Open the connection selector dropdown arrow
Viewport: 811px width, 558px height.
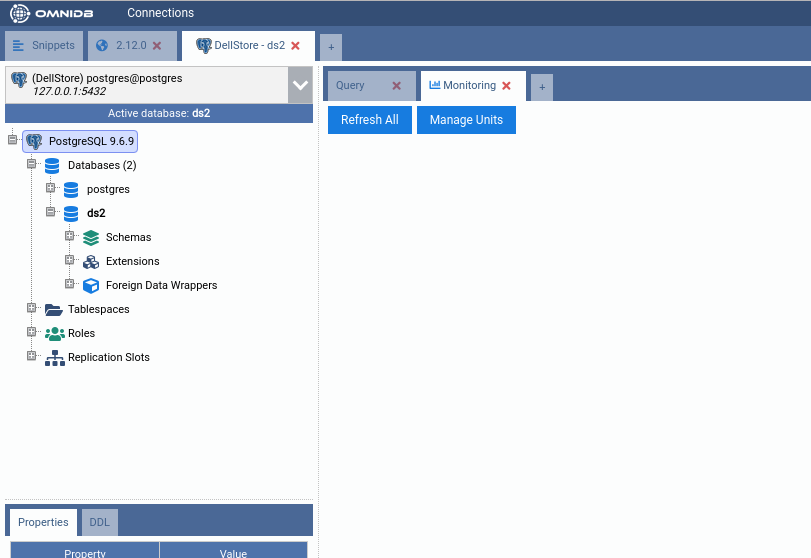click(x=300, y=85)
